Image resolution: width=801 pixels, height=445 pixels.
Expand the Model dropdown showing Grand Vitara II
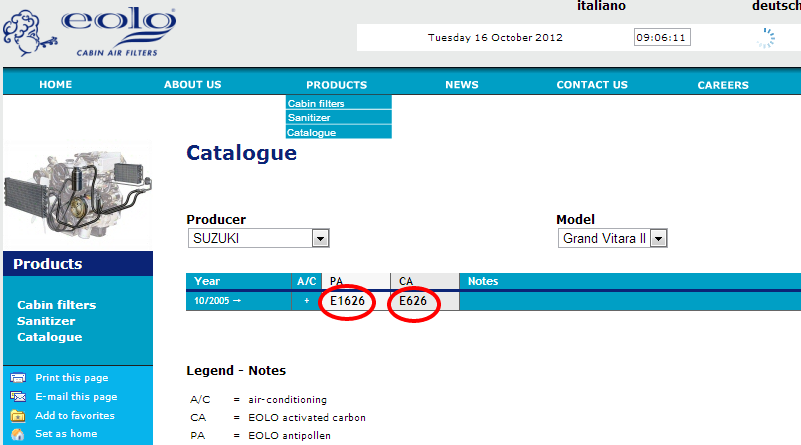(612, 238)
